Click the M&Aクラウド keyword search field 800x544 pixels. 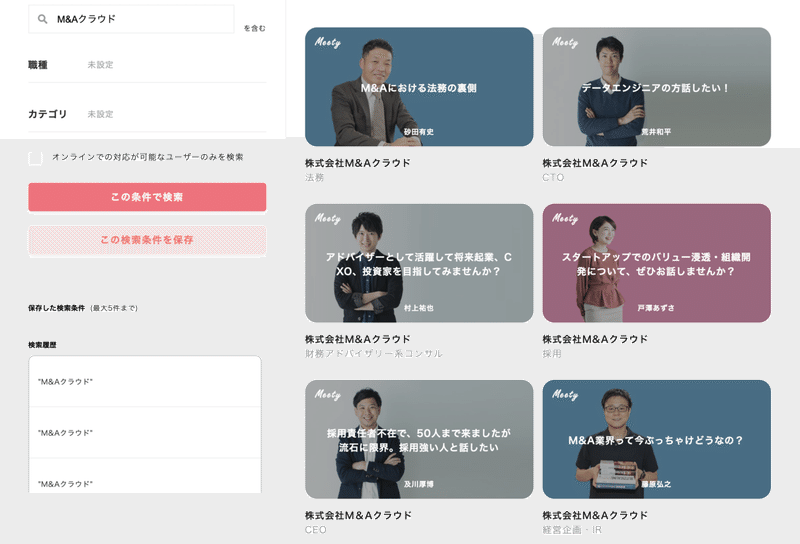pos(131,19)
